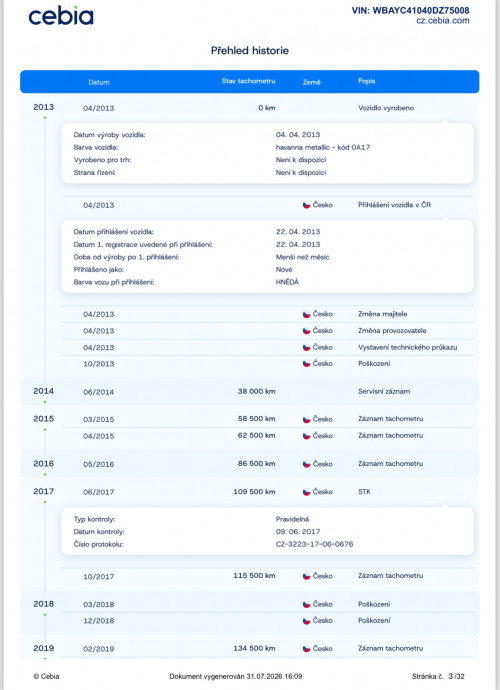This screenshot has height=690, width=500.
Task: Click the VIN number in the header
Action: coord(410,11)
